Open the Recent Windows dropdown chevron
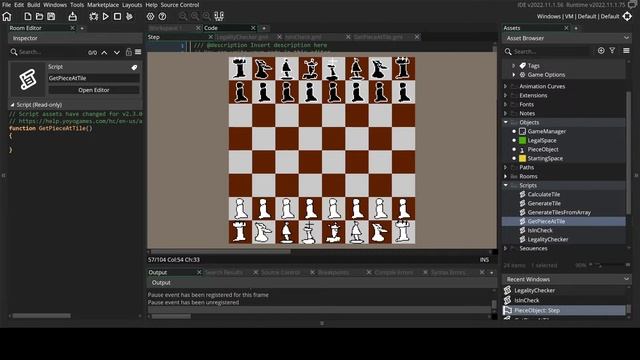The image size is (640, 360). [x=626, y=279]
